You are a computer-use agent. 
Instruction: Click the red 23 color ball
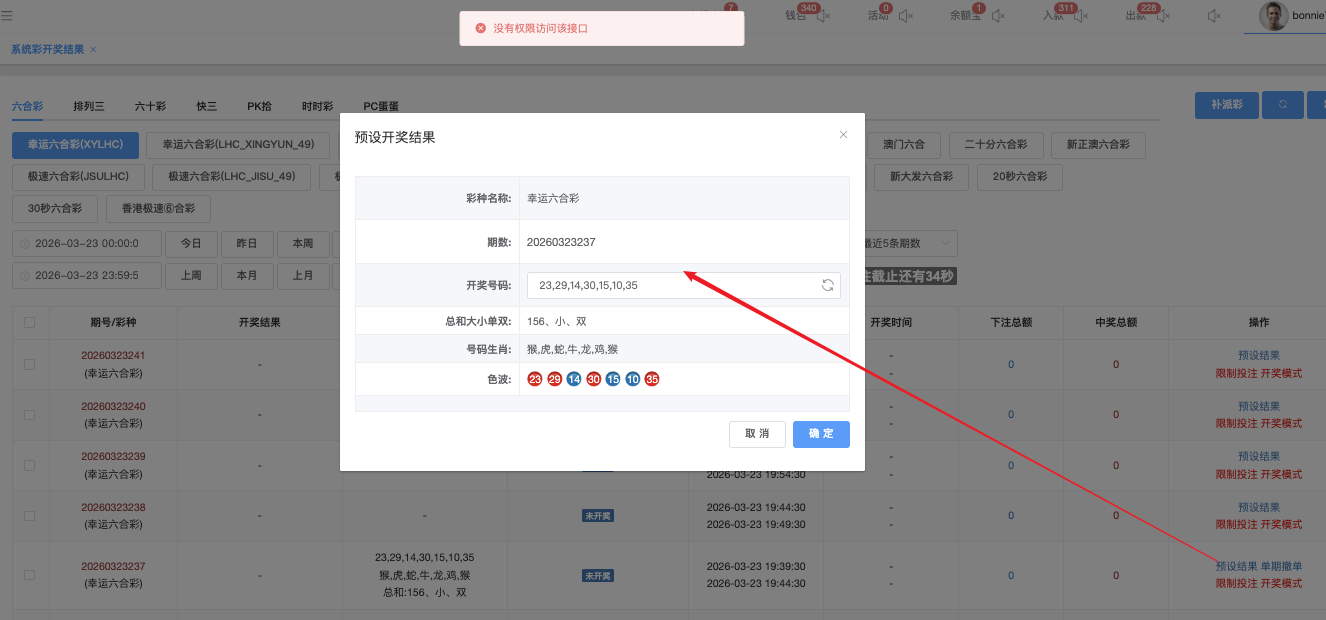[x=535, y=379]
